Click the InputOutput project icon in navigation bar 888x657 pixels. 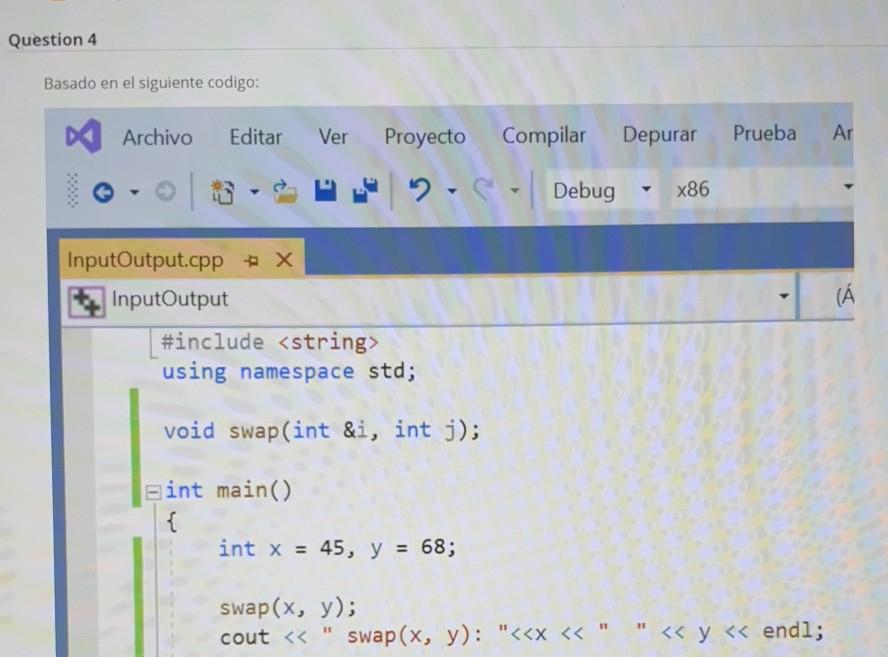(85, 298)
